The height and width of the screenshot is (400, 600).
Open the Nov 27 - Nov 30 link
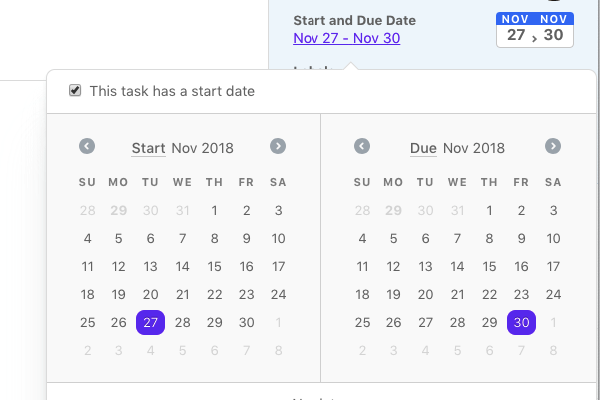tap(347, 38)
